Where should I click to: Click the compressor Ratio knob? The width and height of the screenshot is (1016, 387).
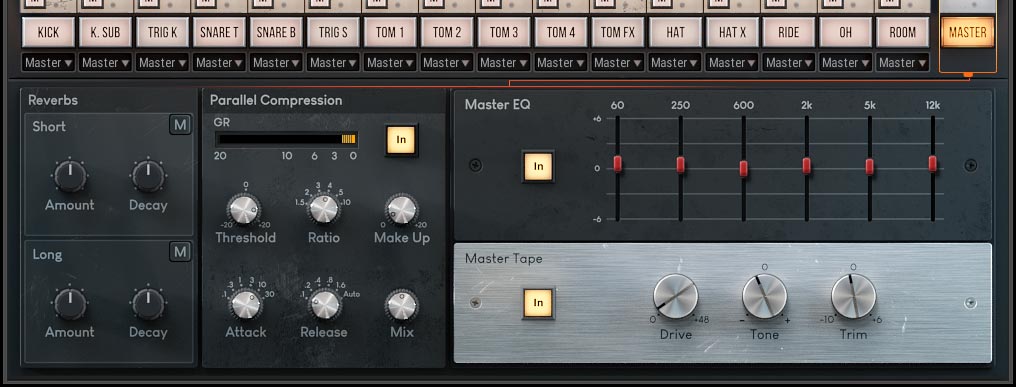pos(324,209)
